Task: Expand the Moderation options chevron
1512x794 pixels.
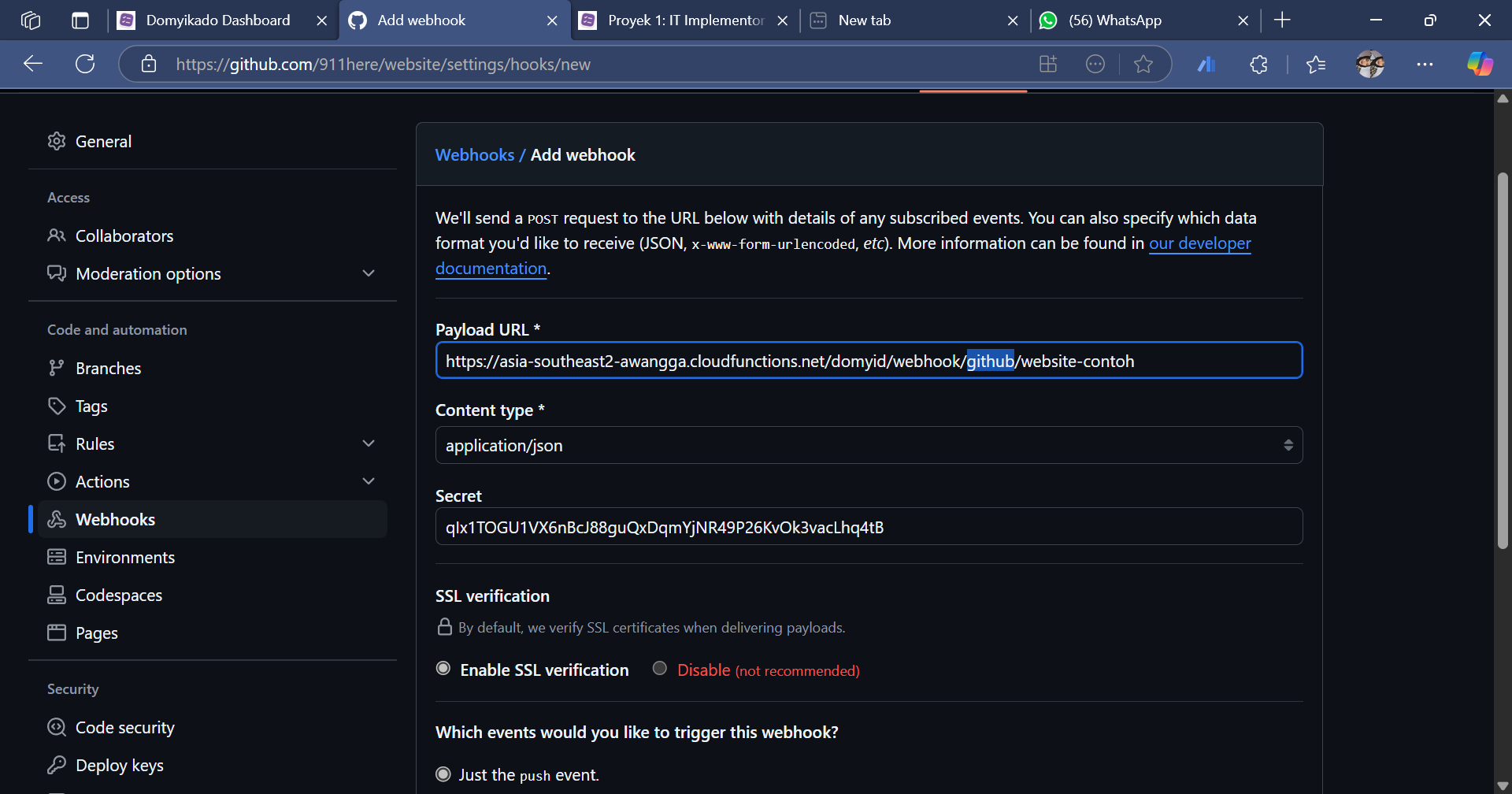Action: [369, 273]
